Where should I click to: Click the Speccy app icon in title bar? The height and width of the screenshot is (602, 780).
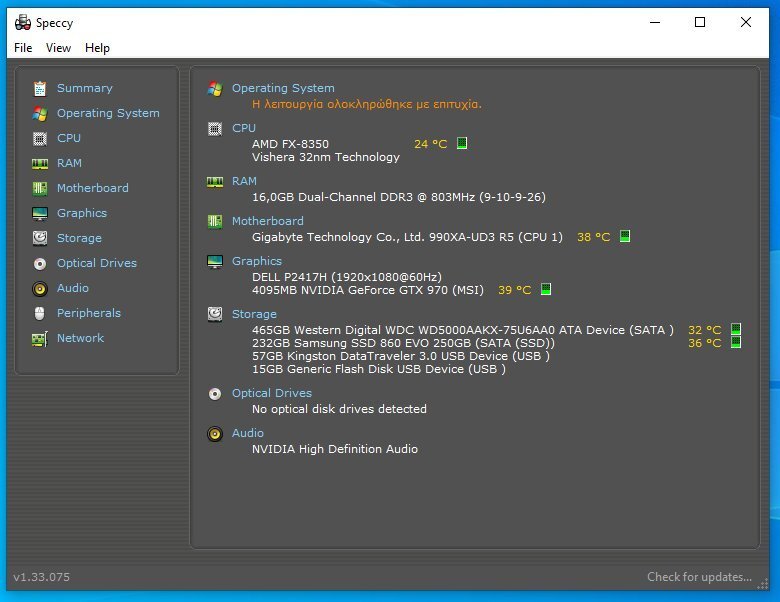(23, 22)
